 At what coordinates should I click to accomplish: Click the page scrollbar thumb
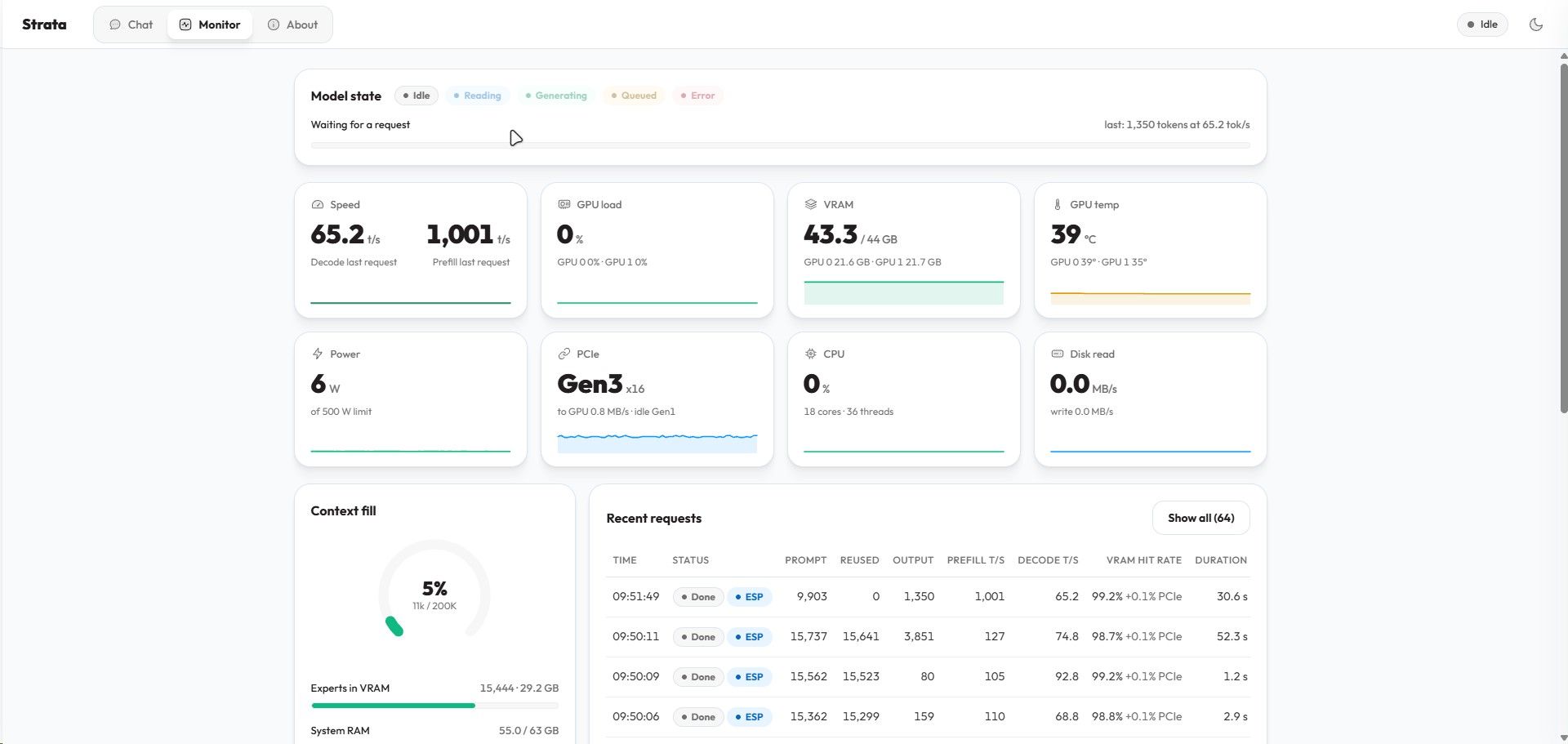click(x=1563, y=237)
